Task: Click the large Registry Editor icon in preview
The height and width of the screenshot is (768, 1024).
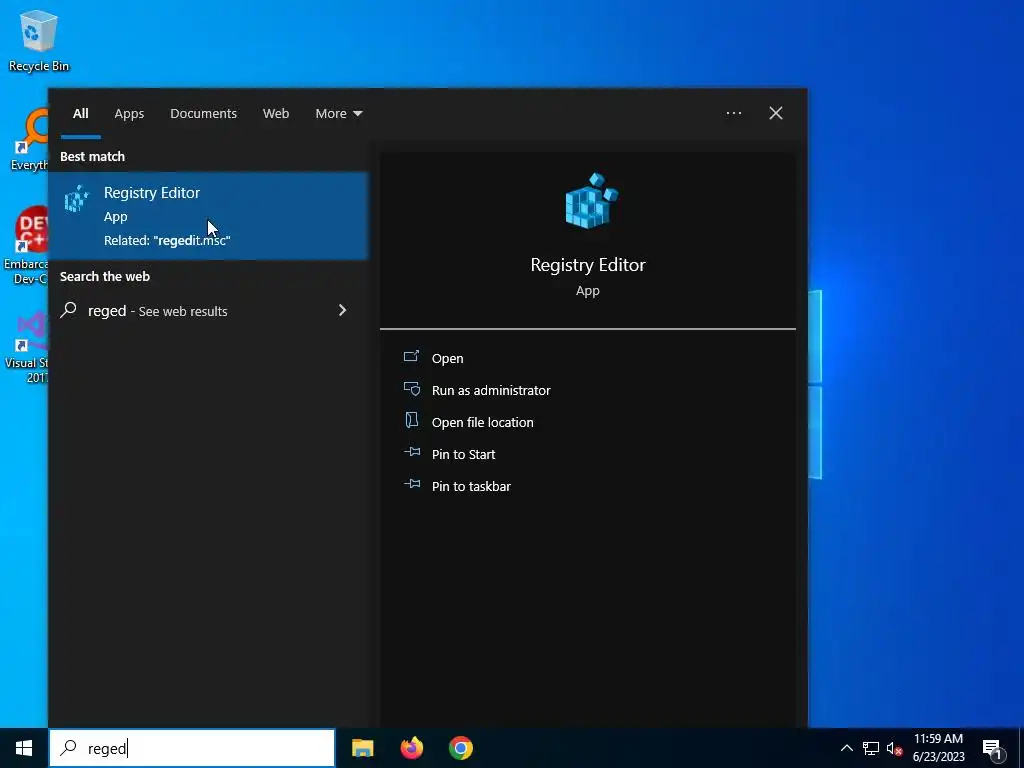Action: coord(591,201)
